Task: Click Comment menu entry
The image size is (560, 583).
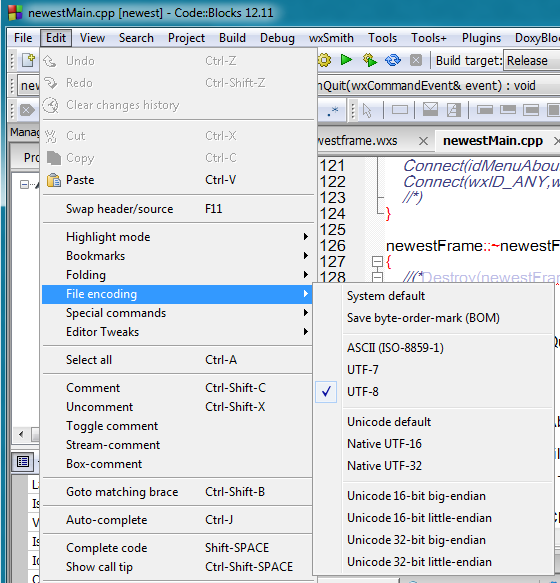Action: (177, 388)
